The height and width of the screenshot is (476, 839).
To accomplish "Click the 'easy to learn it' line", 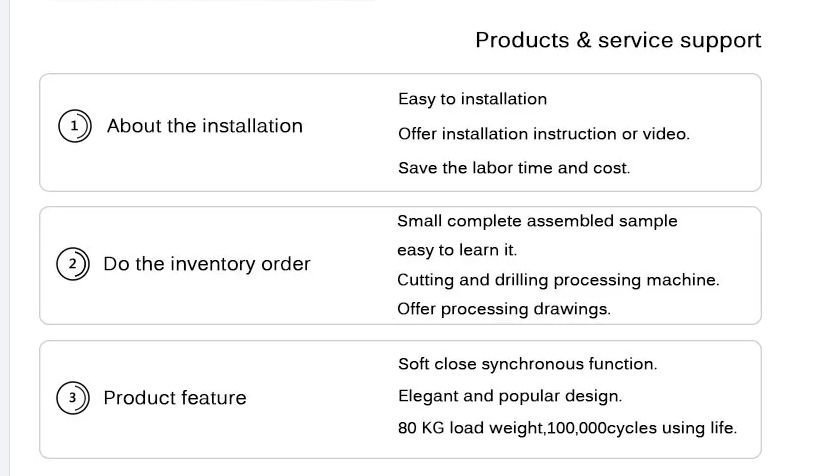I will [457, 250].
